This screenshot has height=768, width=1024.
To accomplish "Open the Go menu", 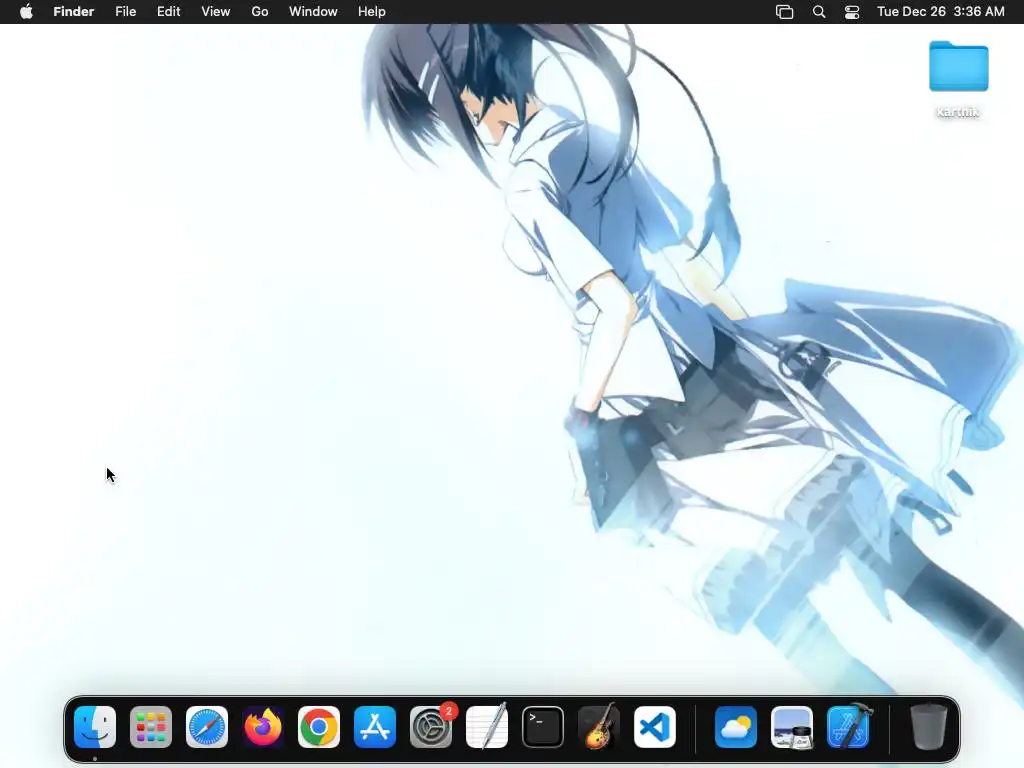I will coord(260,12).
